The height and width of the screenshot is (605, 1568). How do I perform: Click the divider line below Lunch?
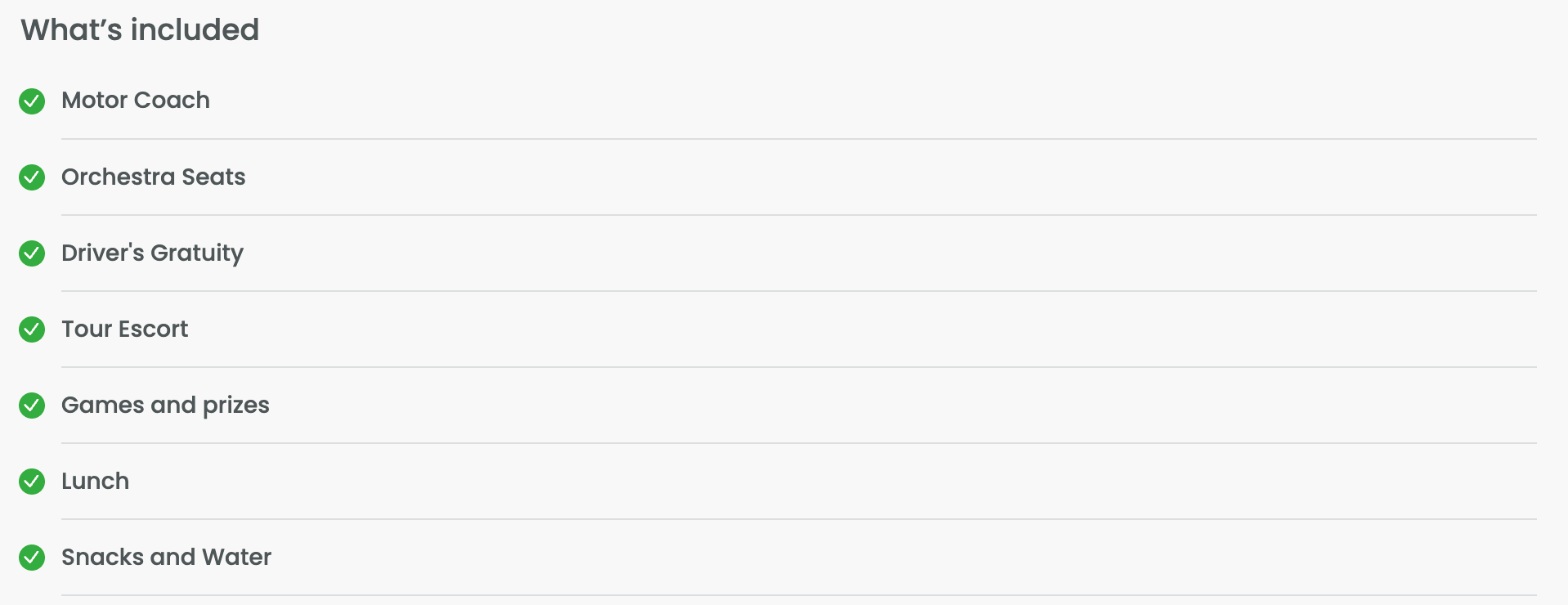(x=799, y=519)
